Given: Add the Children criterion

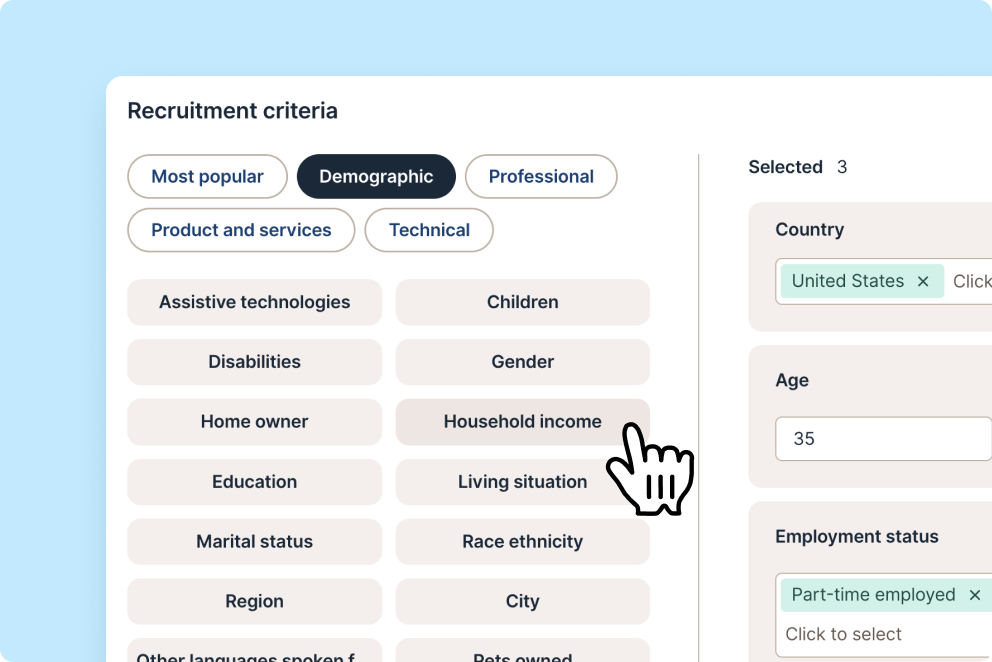Looking at the screenshot, I should (523, 302).
